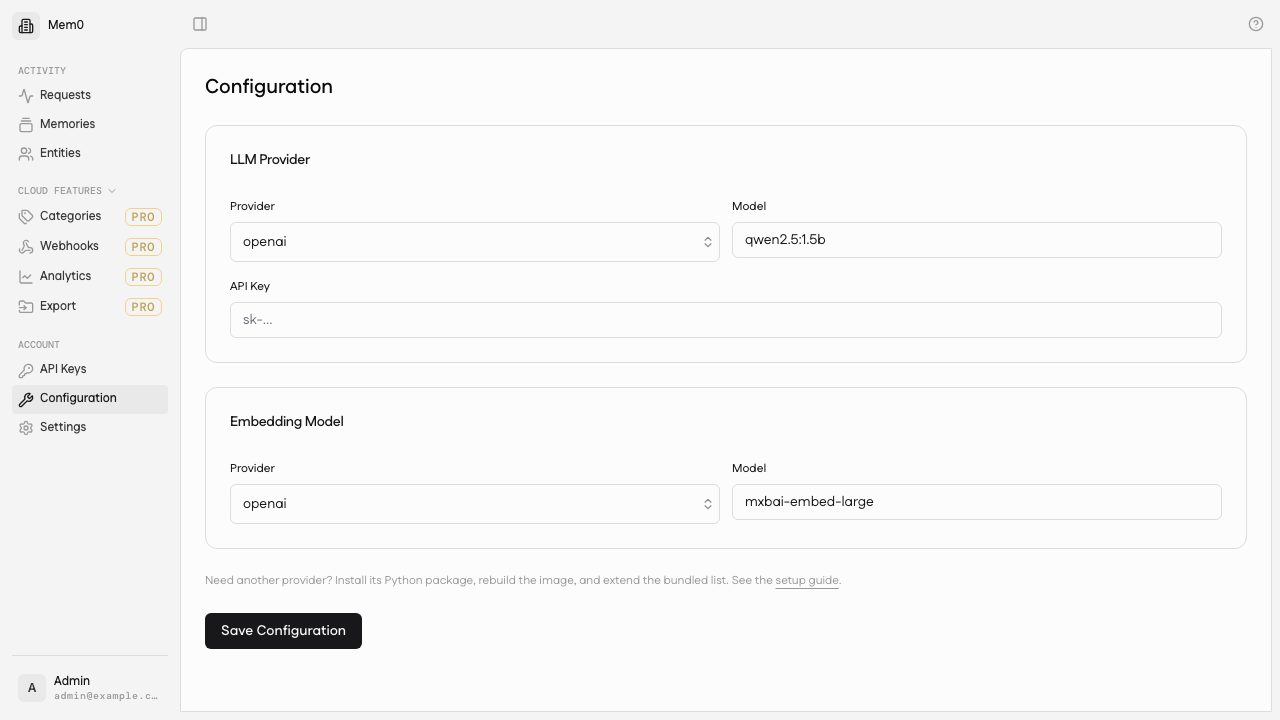This screenshot has width=1280, height=720.
Task: Go to Memories page
Action: point(90,124)
